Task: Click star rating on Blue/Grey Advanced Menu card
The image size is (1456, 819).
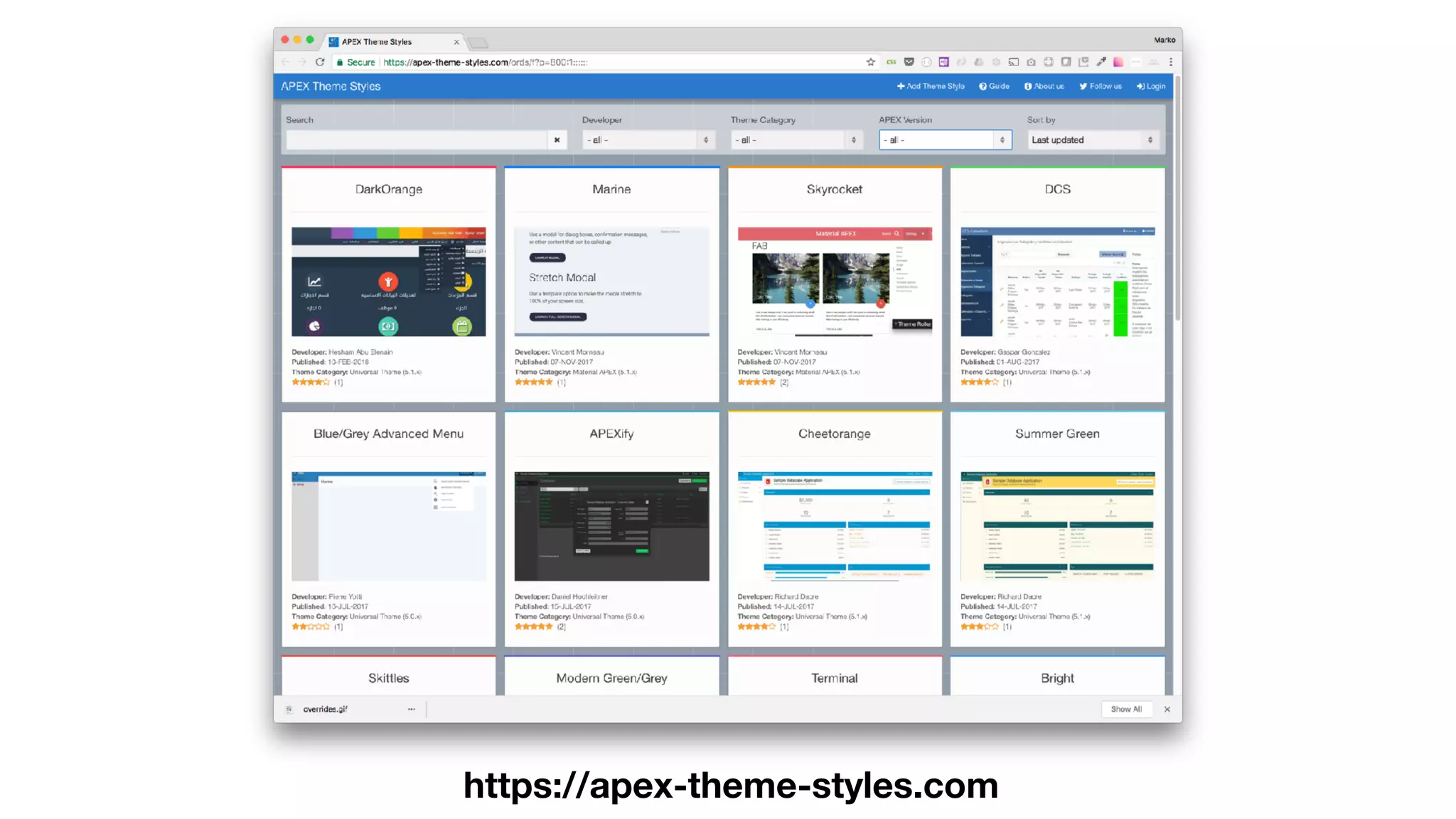Action: (x=311, y=627)
